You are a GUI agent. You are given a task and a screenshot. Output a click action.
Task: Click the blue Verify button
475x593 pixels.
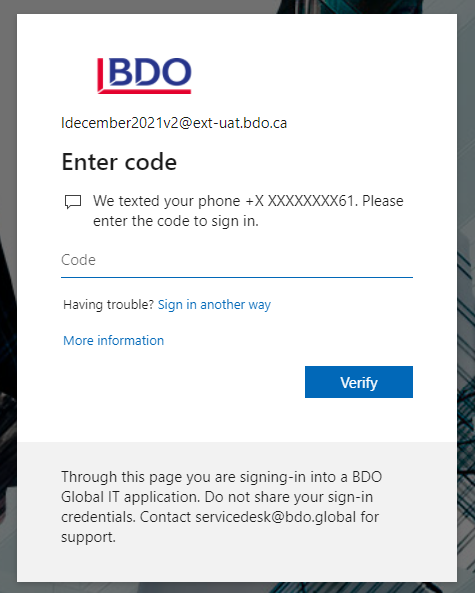359,382
